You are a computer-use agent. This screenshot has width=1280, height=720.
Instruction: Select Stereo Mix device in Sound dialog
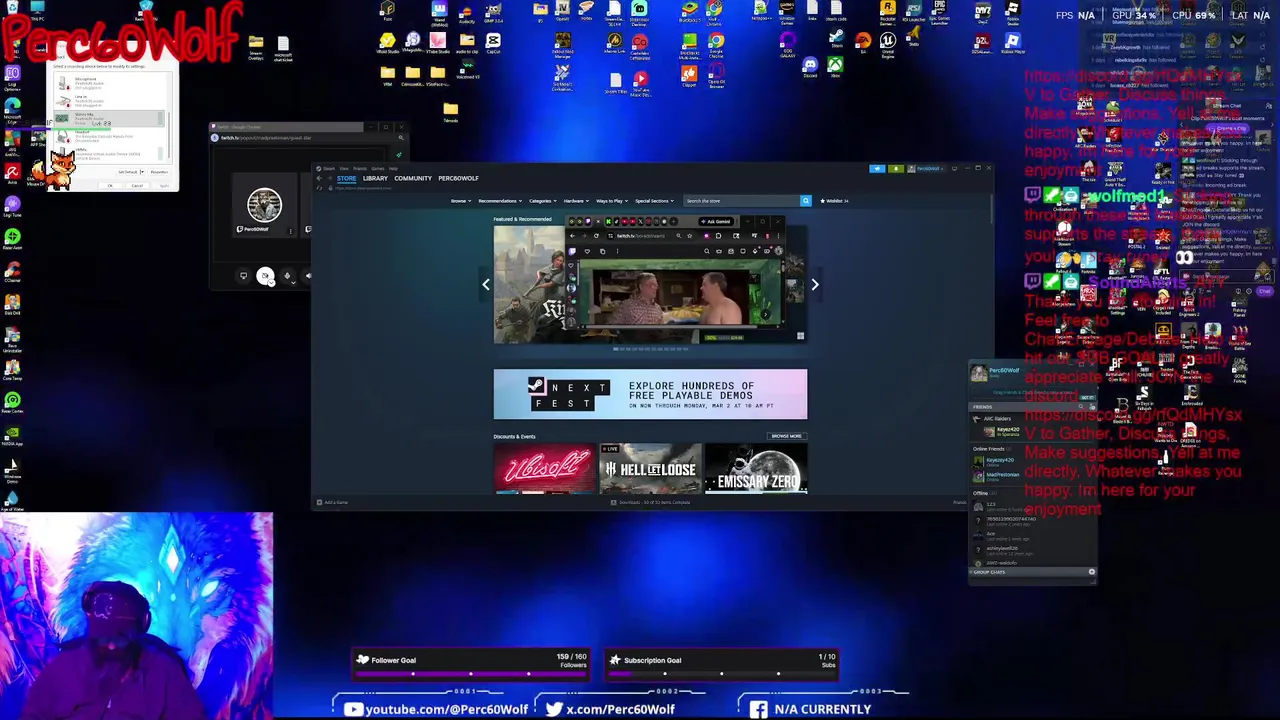point(109,118)
